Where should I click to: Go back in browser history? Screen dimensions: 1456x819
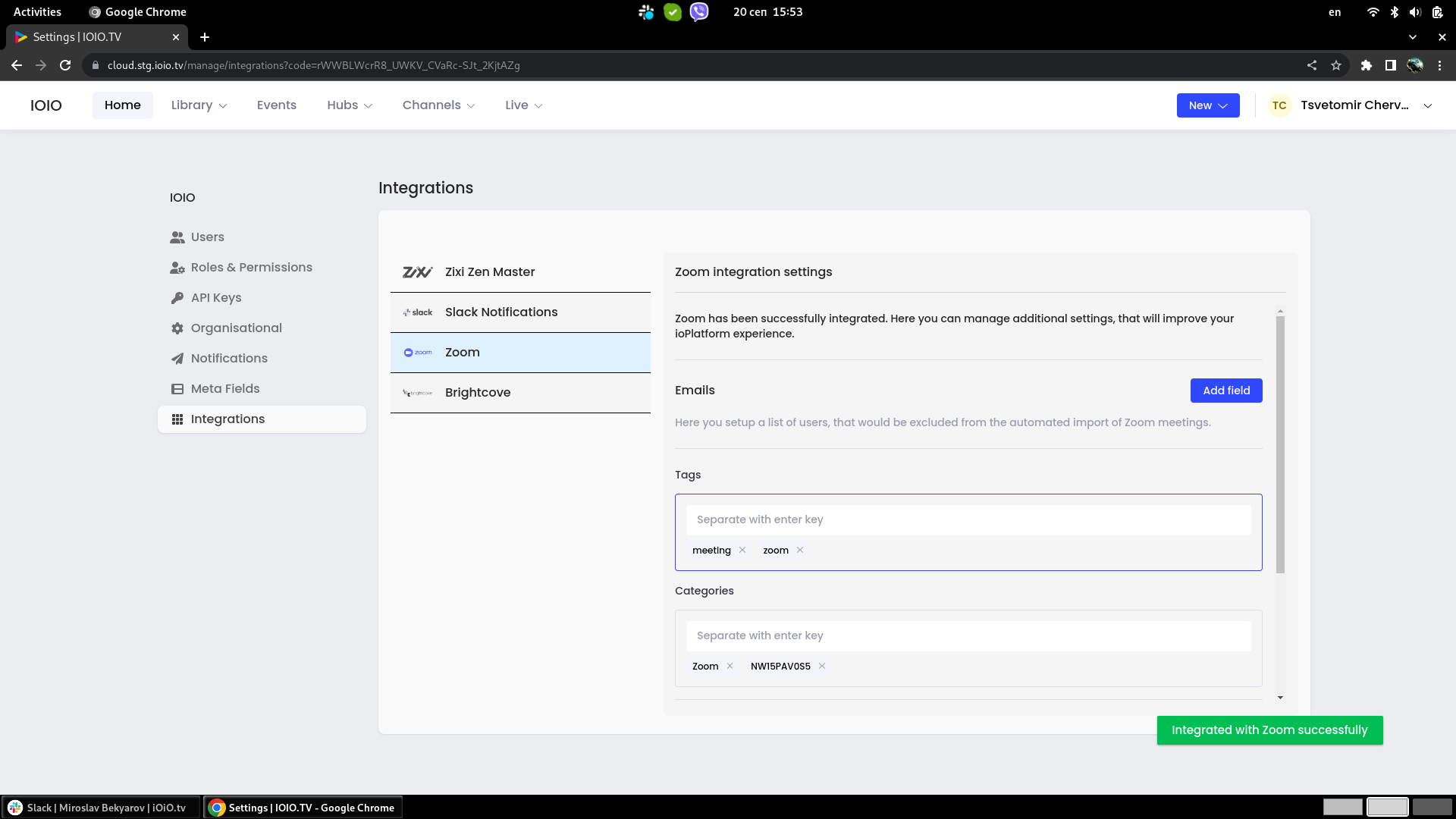tap(17, 65)
